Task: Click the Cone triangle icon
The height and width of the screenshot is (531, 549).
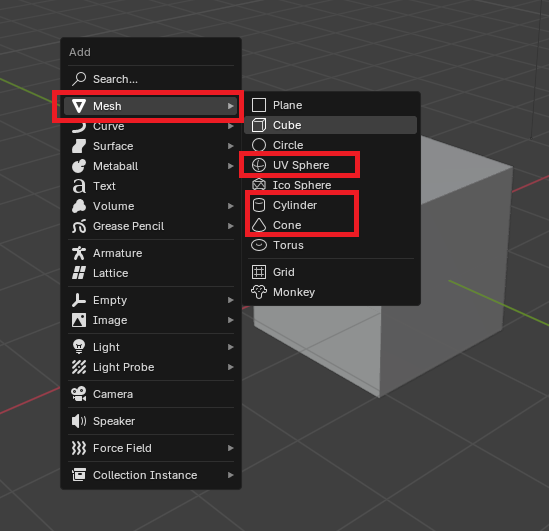Action: 259,225
